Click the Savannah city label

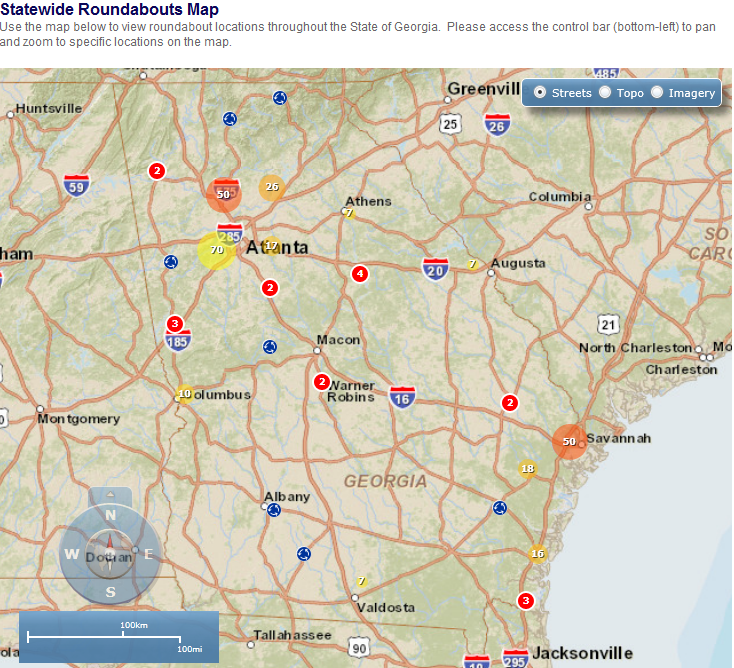pyautogui.click(x=618, y=438)
